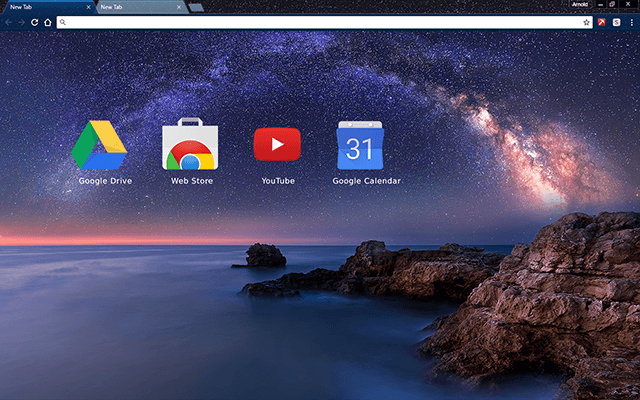The height and width of the screenshot is (400, 640).
Task: Close the second New Tab
Action: [x=181, y=7]
